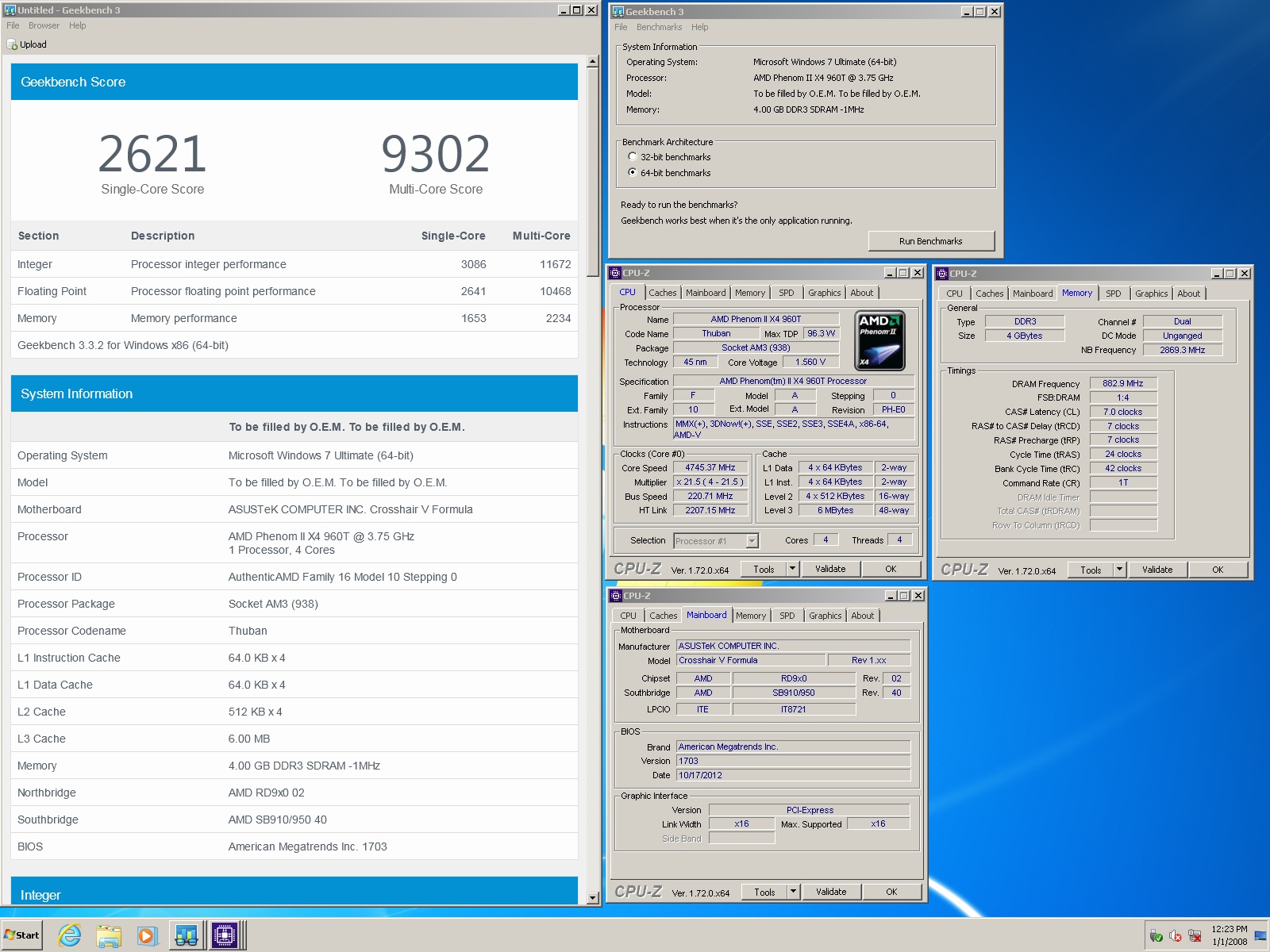Click the Single-Core Score 2621
This screenshot has width=1270, height=952.
click(x=152, y=154)
